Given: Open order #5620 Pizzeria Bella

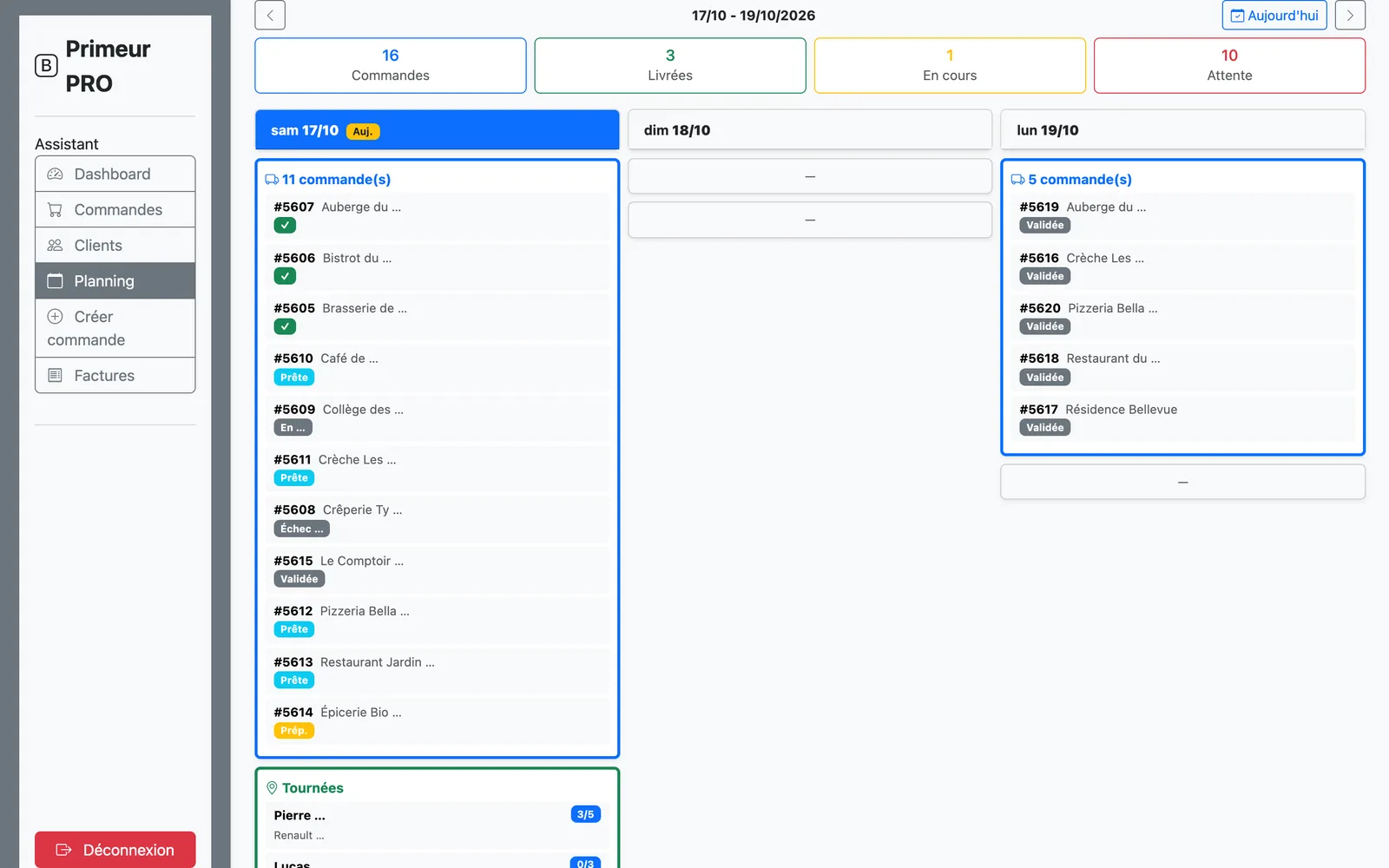Looking at the screenshot, I should [1182, 317].
